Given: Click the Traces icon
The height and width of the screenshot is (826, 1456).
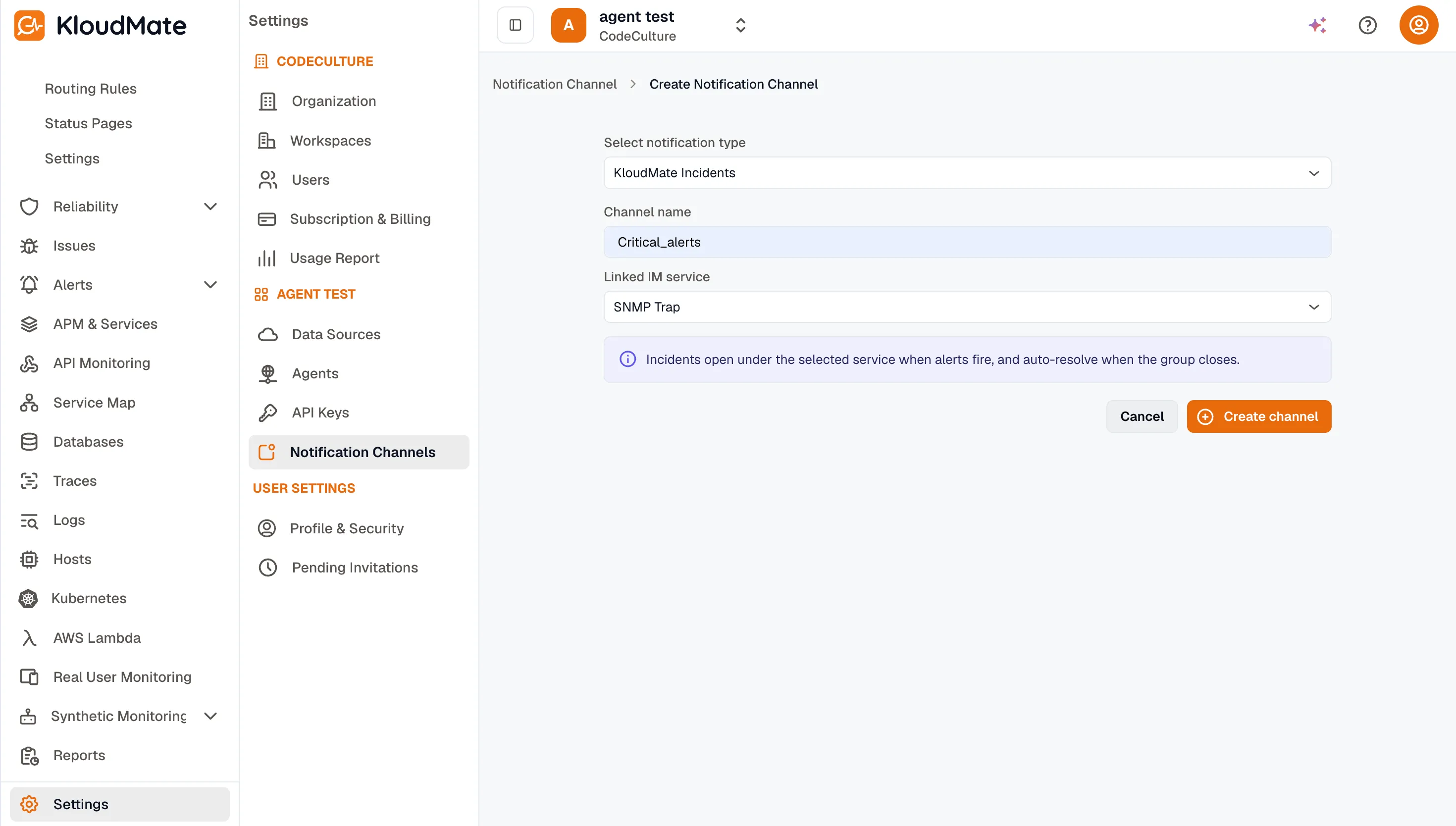Looking at the screenshot, I should pyautogui.click(x=29, y=481).
